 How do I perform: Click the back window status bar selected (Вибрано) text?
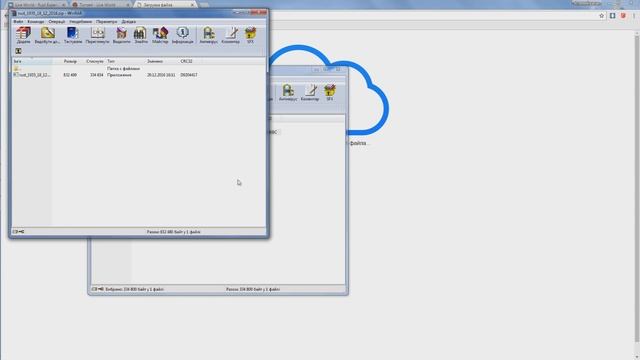pos(134,289)
